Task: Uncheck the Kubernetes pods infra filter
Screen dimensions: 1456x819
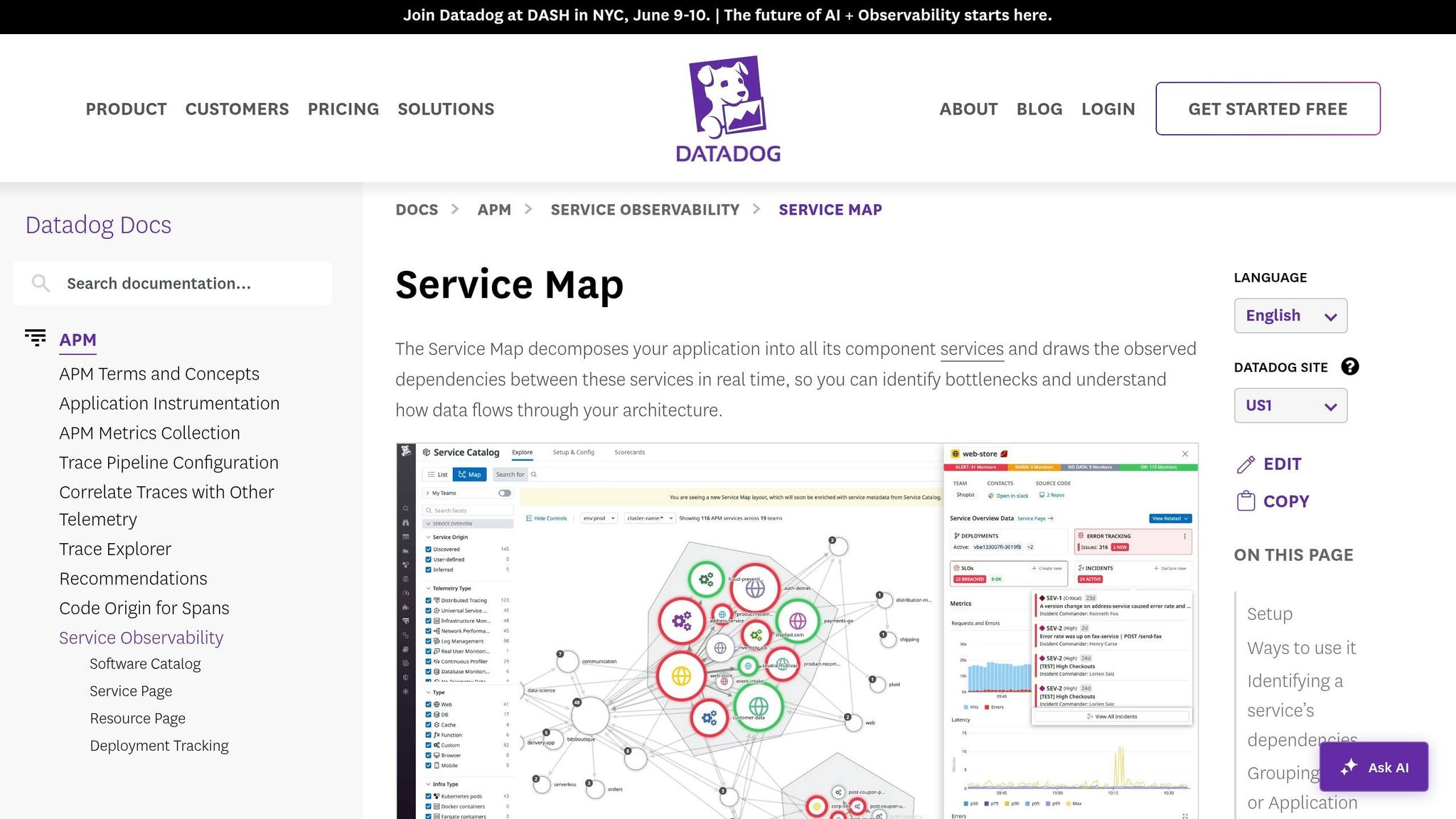Action: click(x=427, y=796)
